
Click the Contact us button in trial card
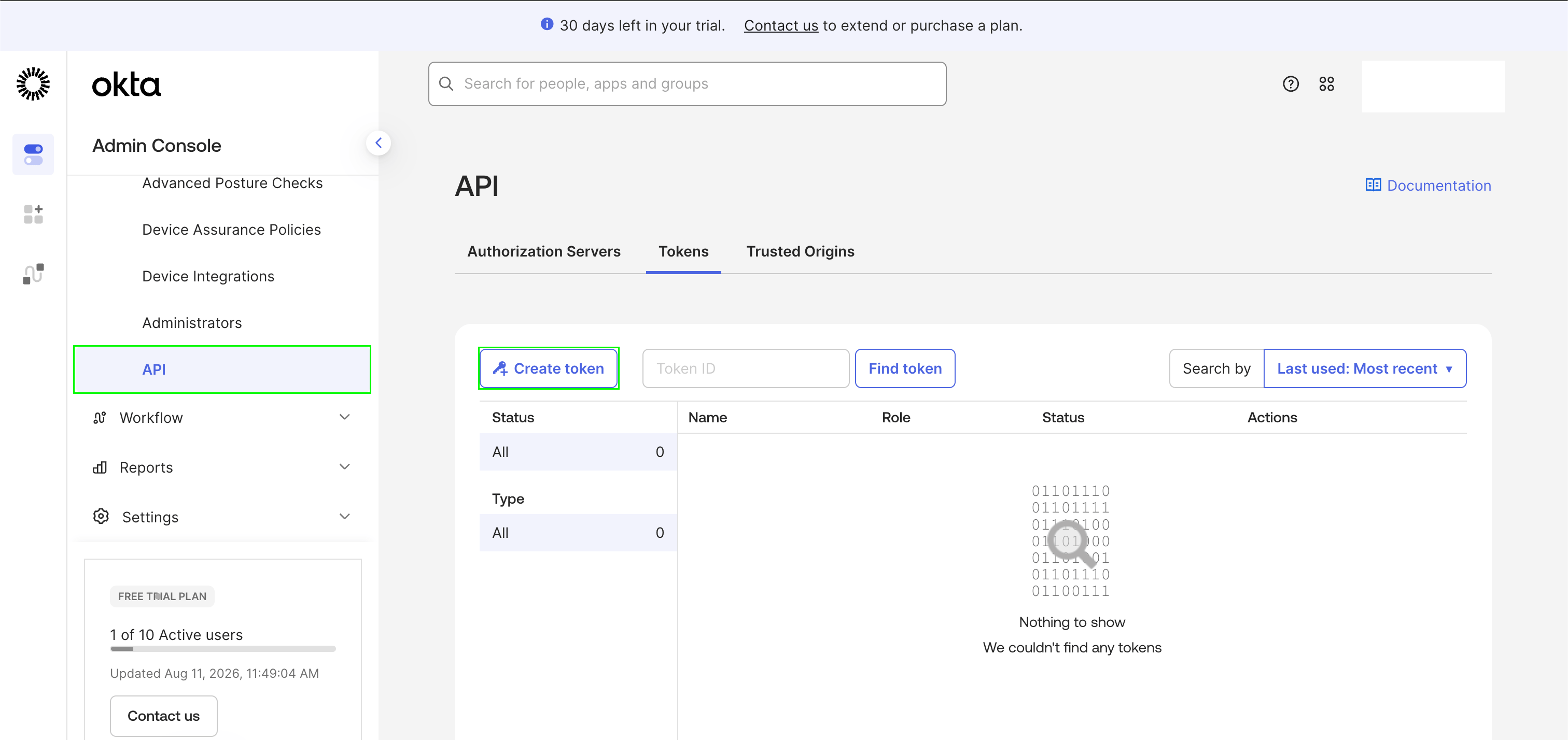point(163,716)
